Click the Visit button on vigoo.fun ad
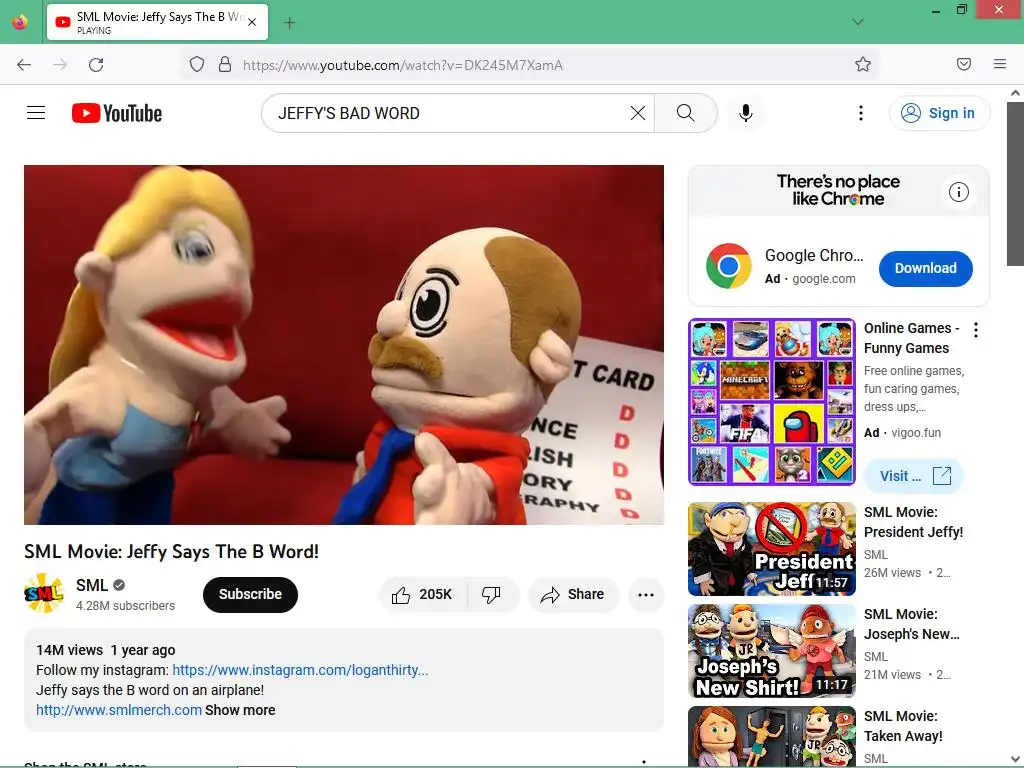This screenshot has height=768, width=1024. (x=914, y=476)
